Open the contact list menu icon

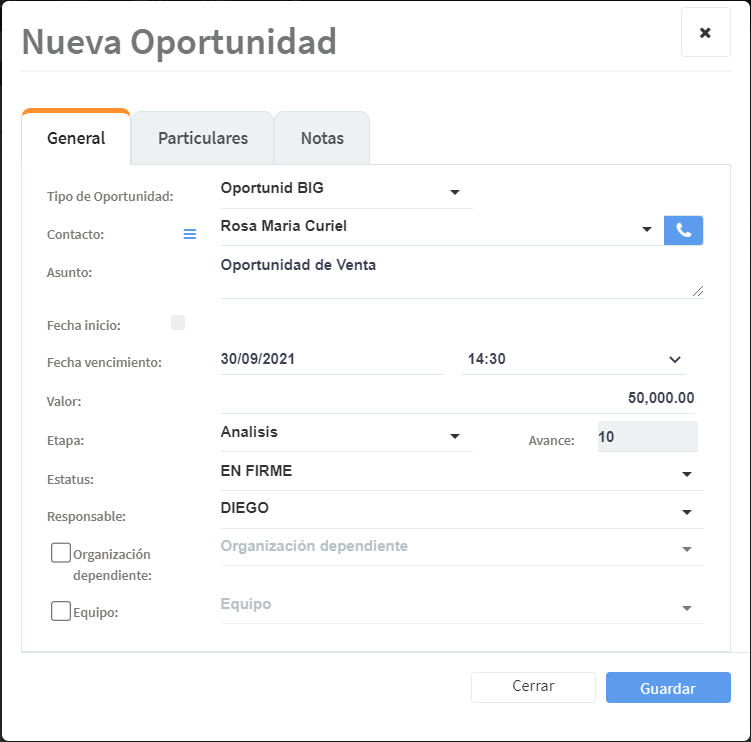pos(189,234)
